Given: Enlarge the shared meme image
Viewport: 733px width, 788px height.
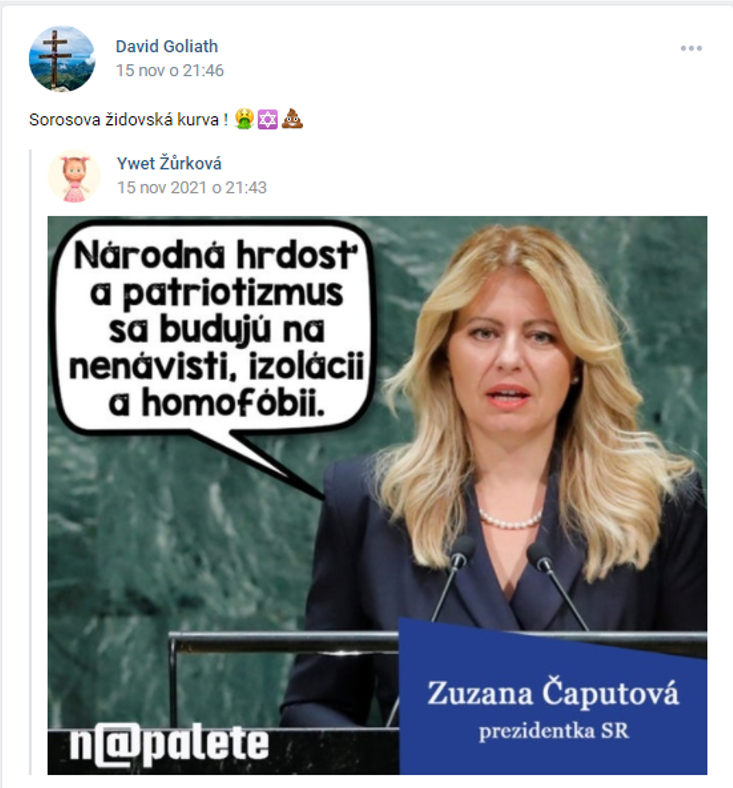Looking at the screenshot, I should 377,495.
